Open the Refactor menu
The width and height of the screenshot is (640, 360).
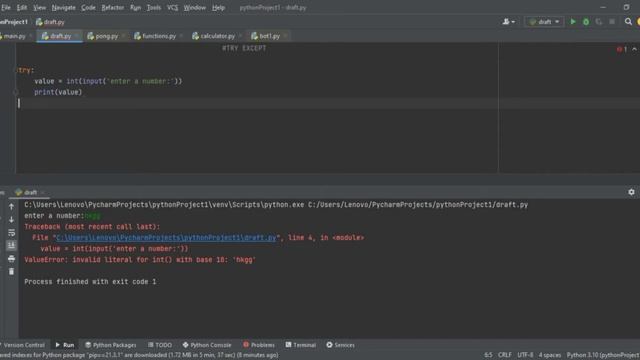113,7
